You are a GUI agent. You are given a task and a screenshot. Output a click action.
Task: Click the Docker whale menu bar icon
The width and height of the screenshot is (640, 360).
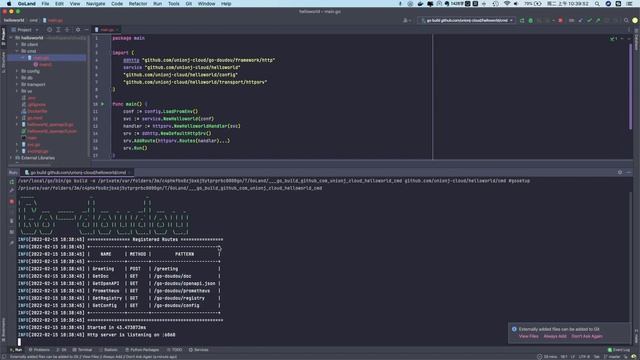420,4
